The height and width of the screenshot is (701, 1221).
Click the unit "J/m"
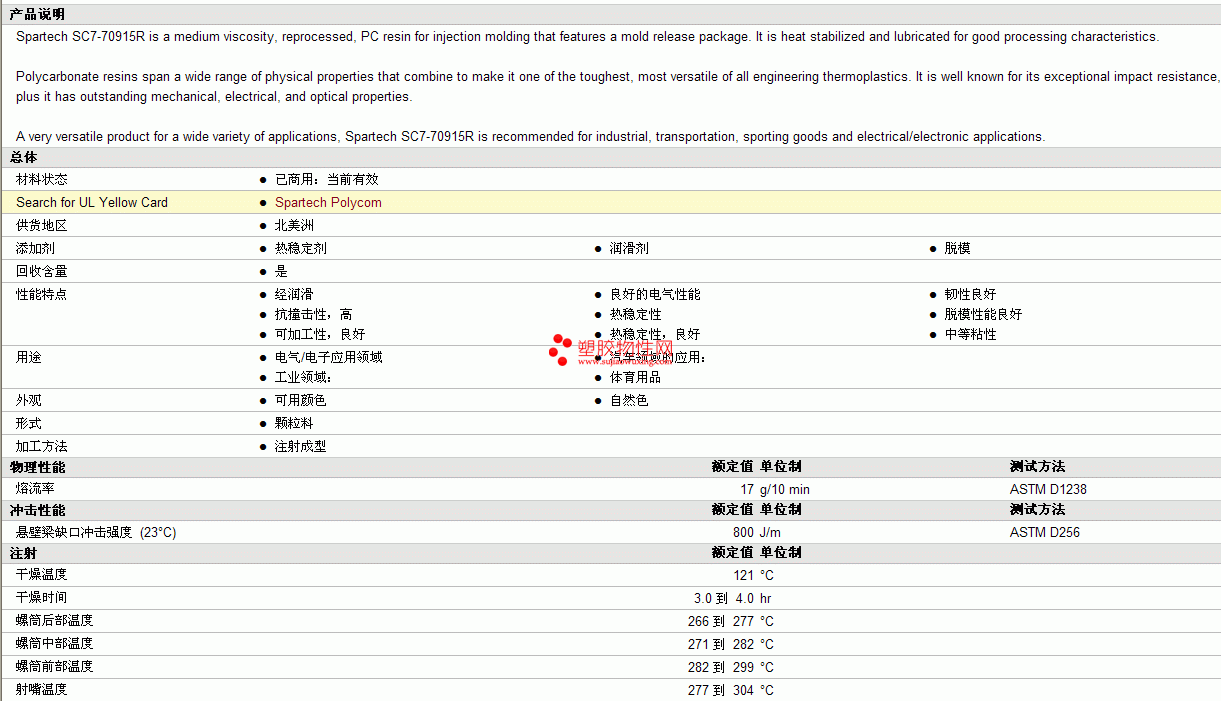click(x=770, y=532)
